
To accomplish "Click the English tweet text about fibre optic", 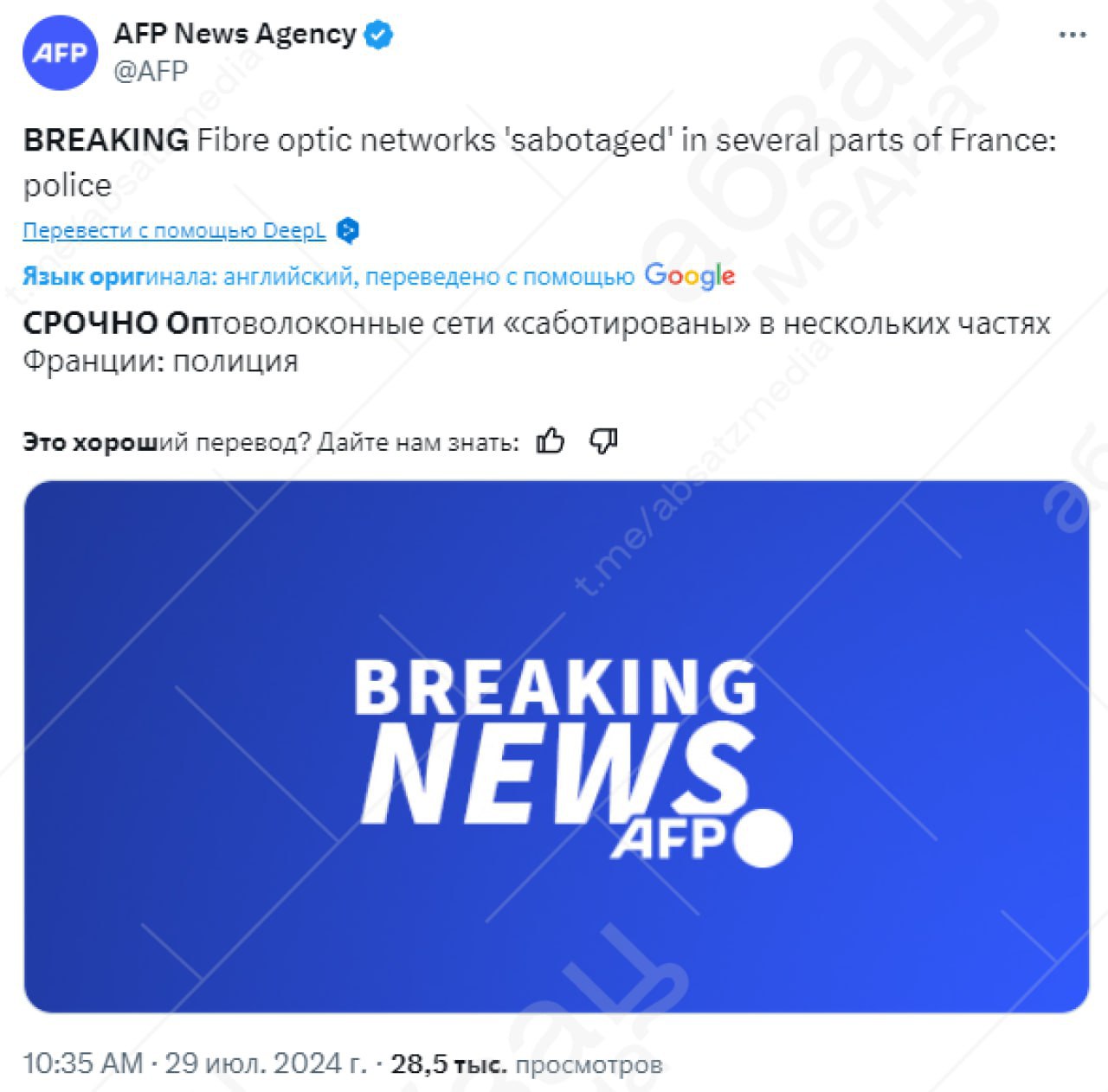I will click(x=539, y=163).
